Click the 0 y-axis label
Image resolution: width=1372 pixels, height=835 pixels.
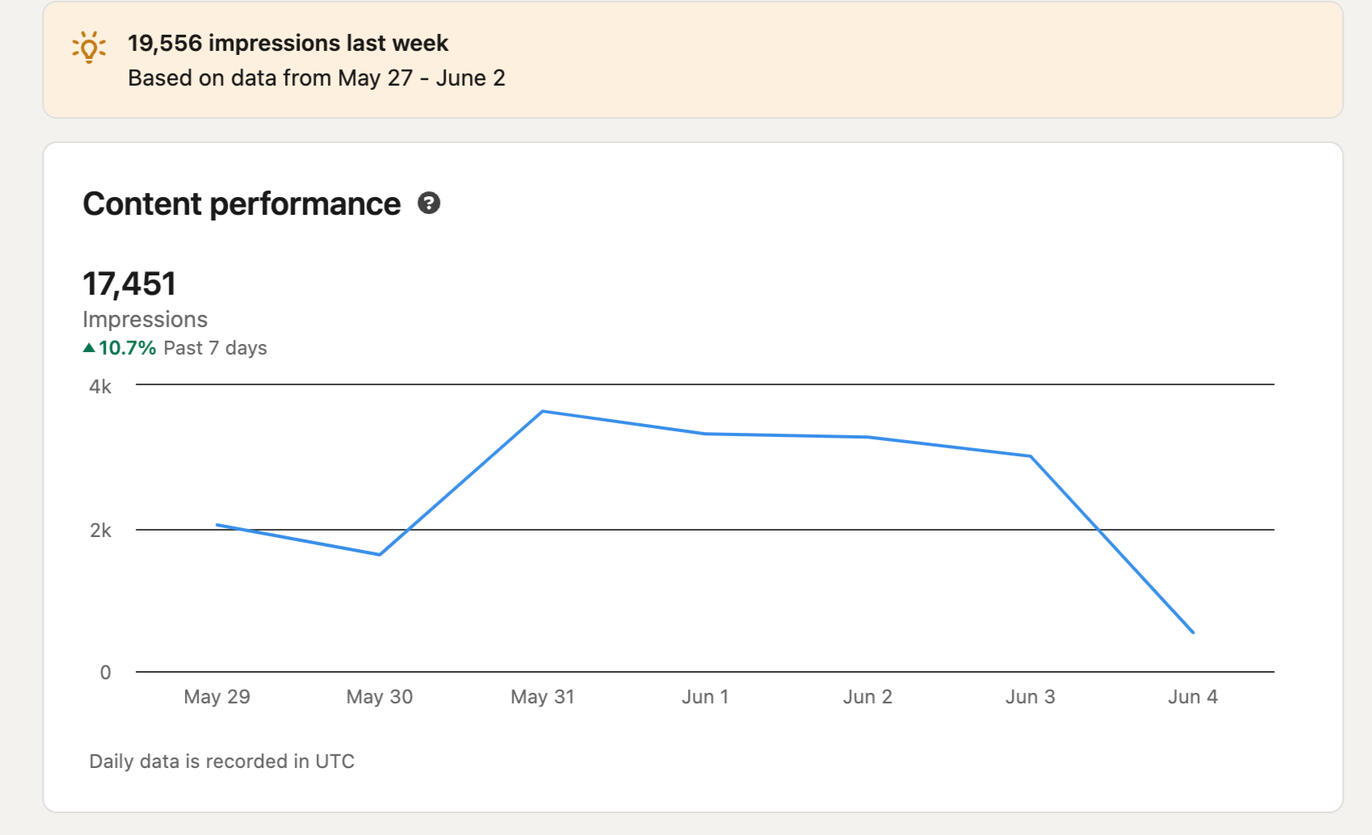coord(105,672)
